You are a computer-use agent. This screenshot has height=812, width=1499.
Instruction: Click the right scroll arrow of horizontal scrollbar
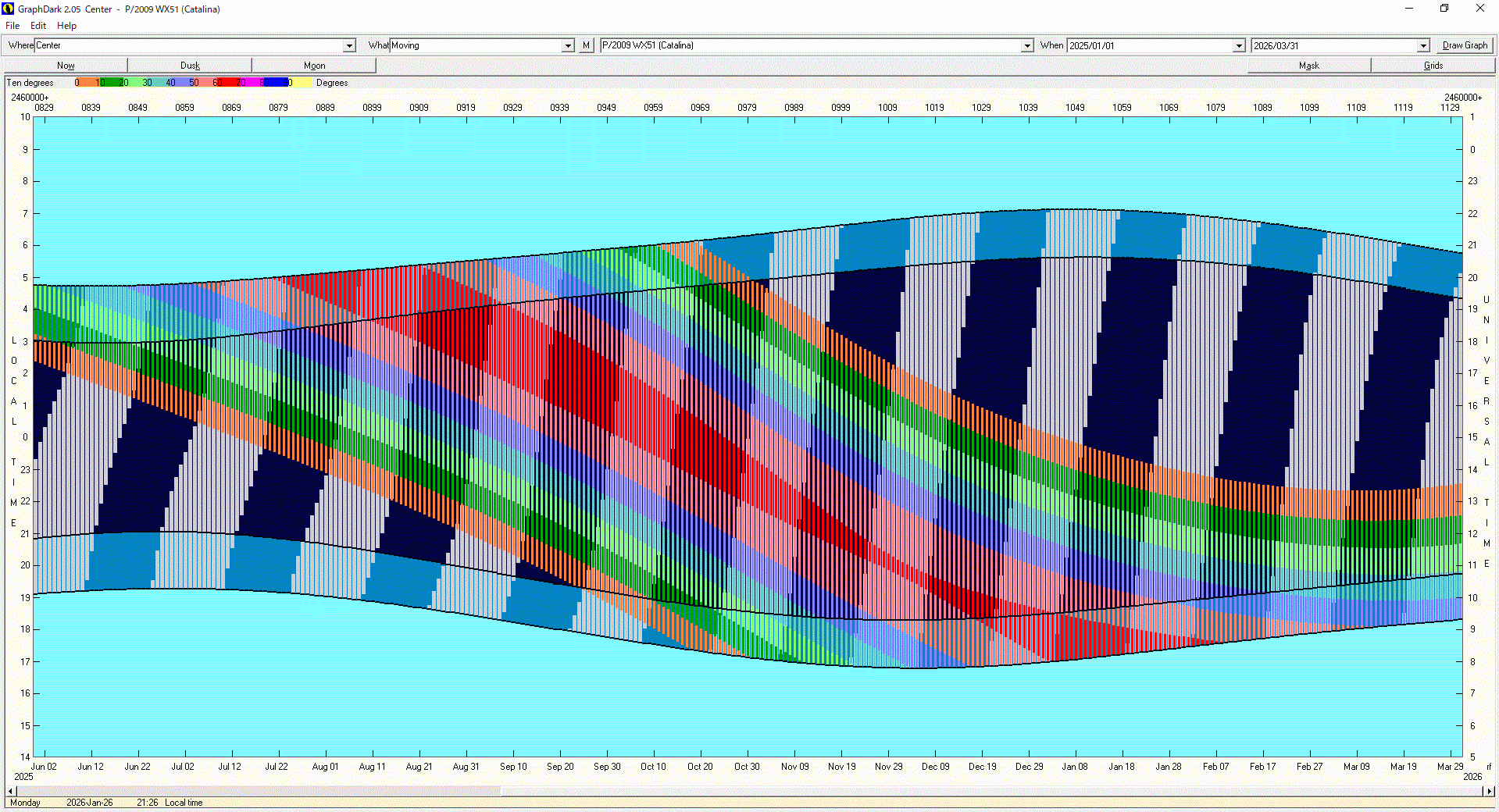1489,791
